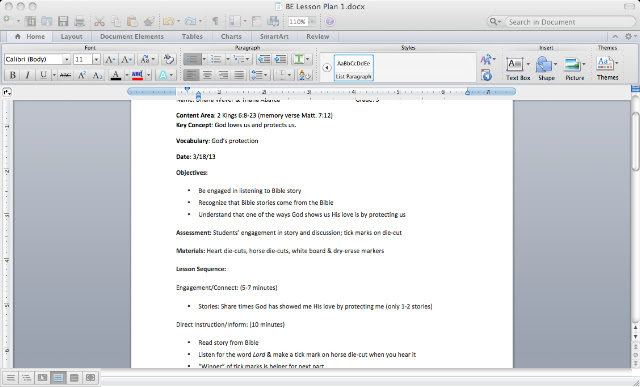Apply subscript formatting
The image size is (640, 387).
(x=97, y=75)
